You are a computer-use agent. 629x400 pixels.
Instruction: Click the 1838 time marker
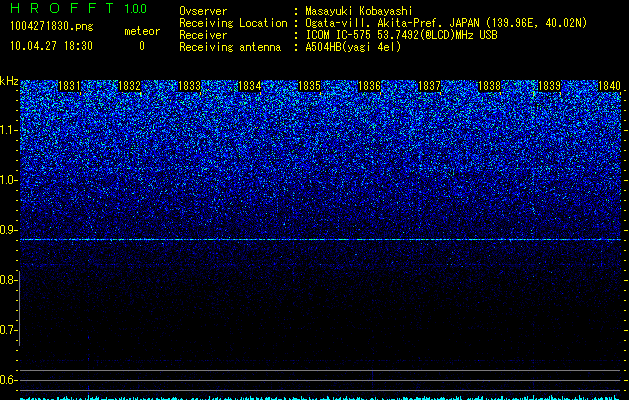490,86
